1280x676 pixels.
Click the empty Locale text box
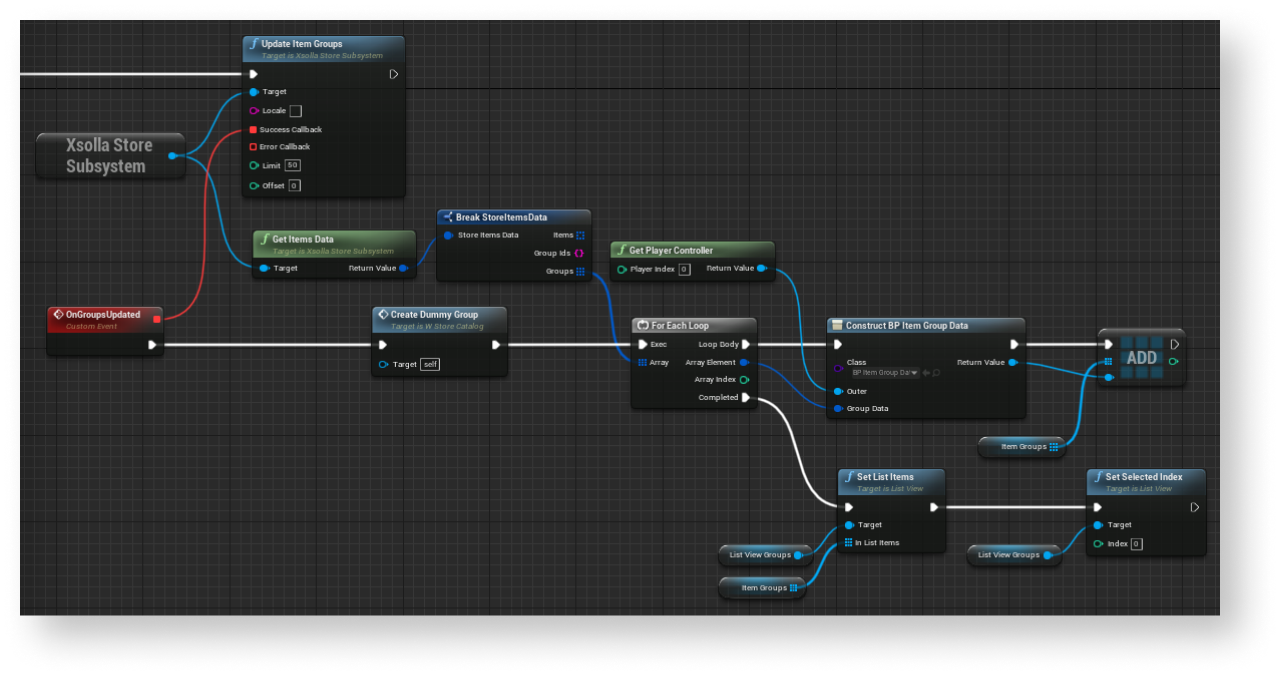(295, 111)
